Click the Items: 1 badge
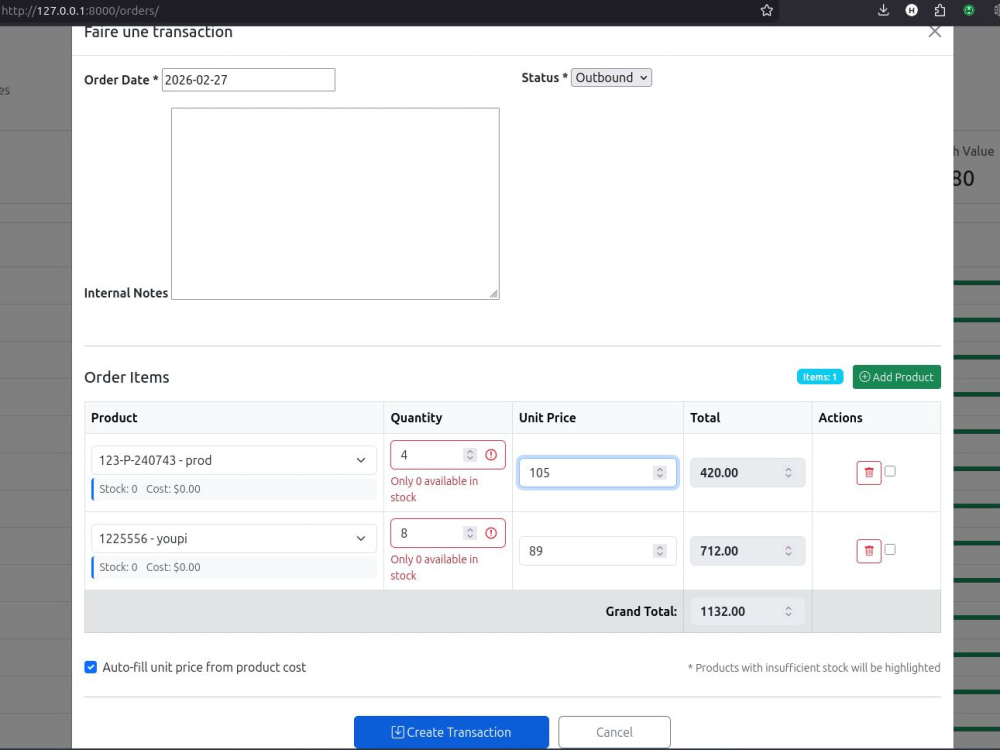This screenshot has height=750, width=1000. pos(820,377)
